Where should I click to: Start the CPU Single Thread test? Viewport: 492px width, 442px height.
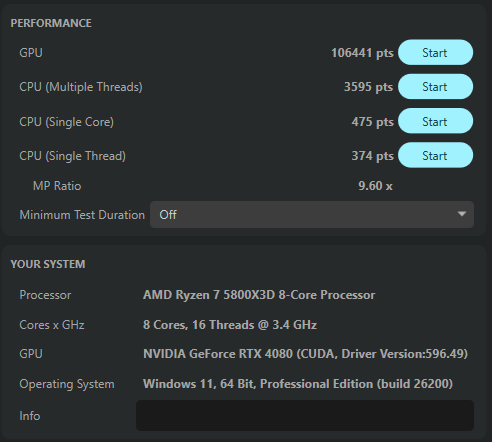point(435,155)
